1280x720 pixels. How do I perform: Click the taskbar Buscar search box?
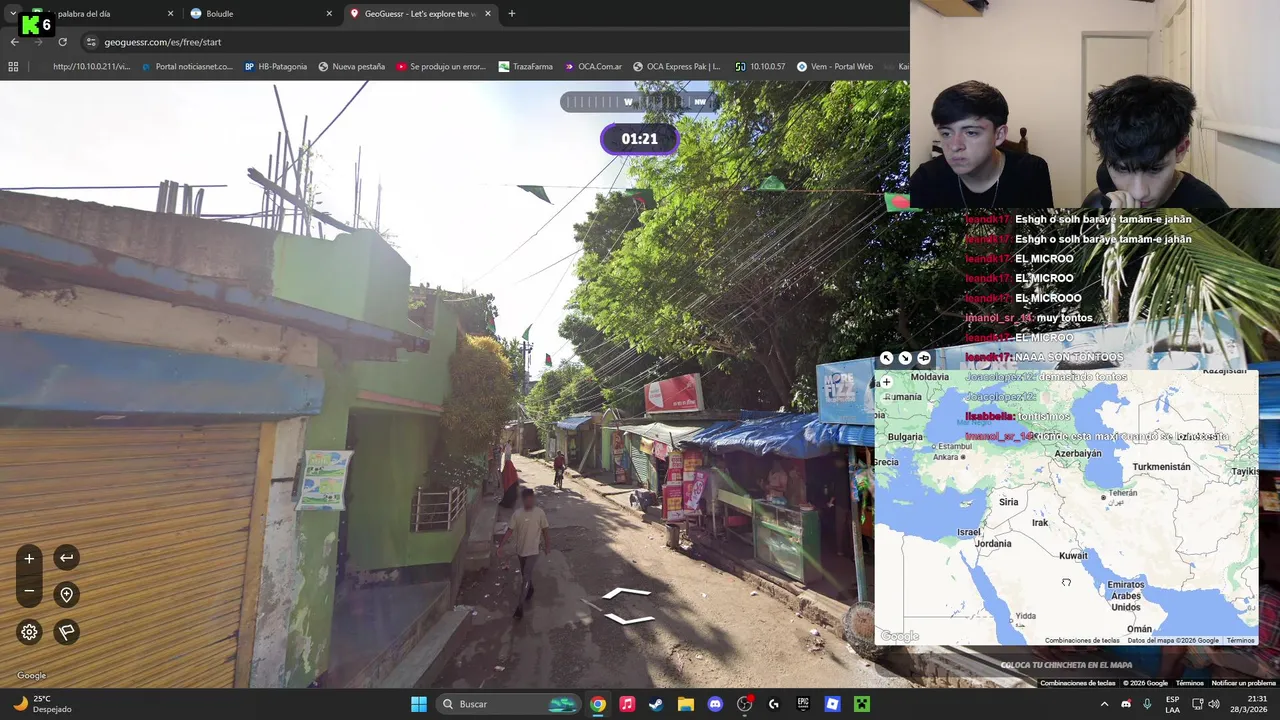coord(510,704)
